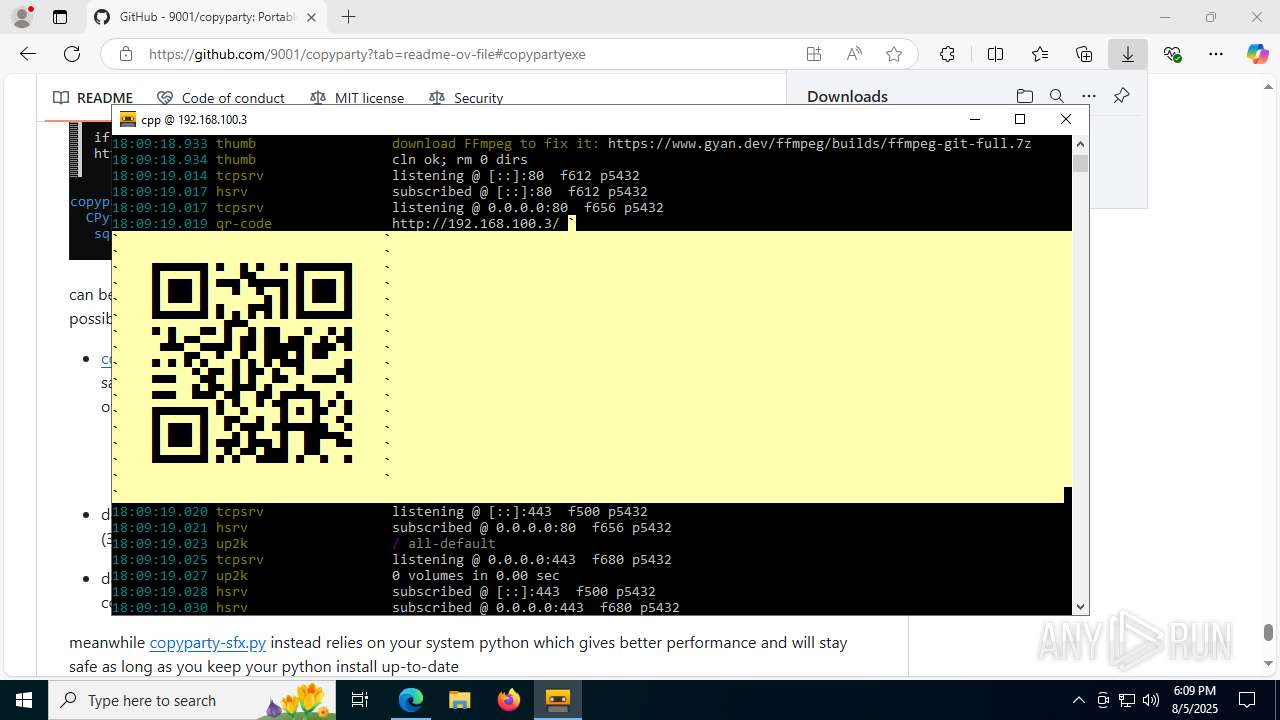The image size is (1280, 720).
Task: Add this page to favorites
Action: [x=894, y=54]
